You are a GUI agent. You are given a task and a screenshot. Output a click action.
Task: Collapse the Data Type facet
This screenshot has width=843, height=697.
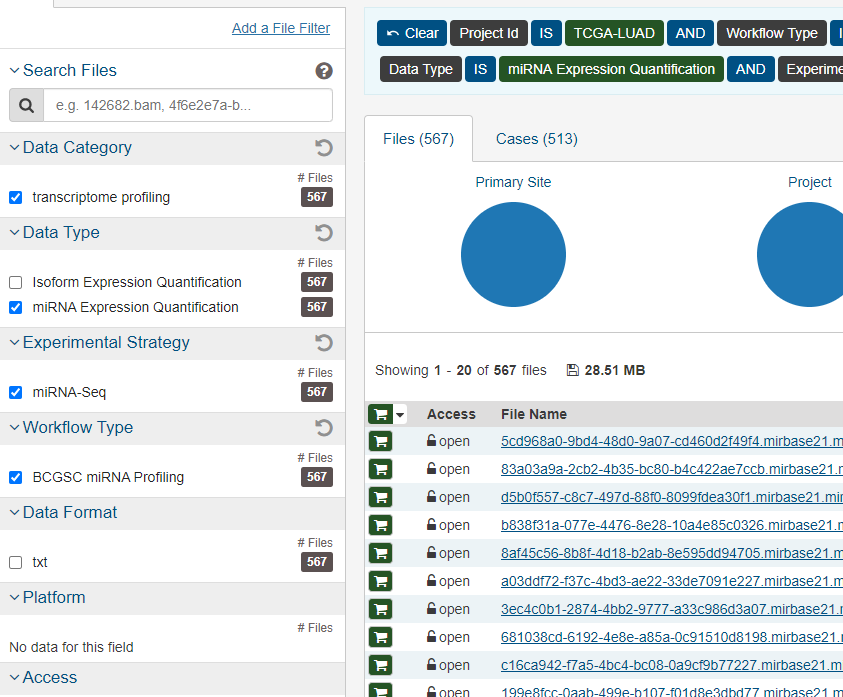pyautogui.click(x=15, y=232)
